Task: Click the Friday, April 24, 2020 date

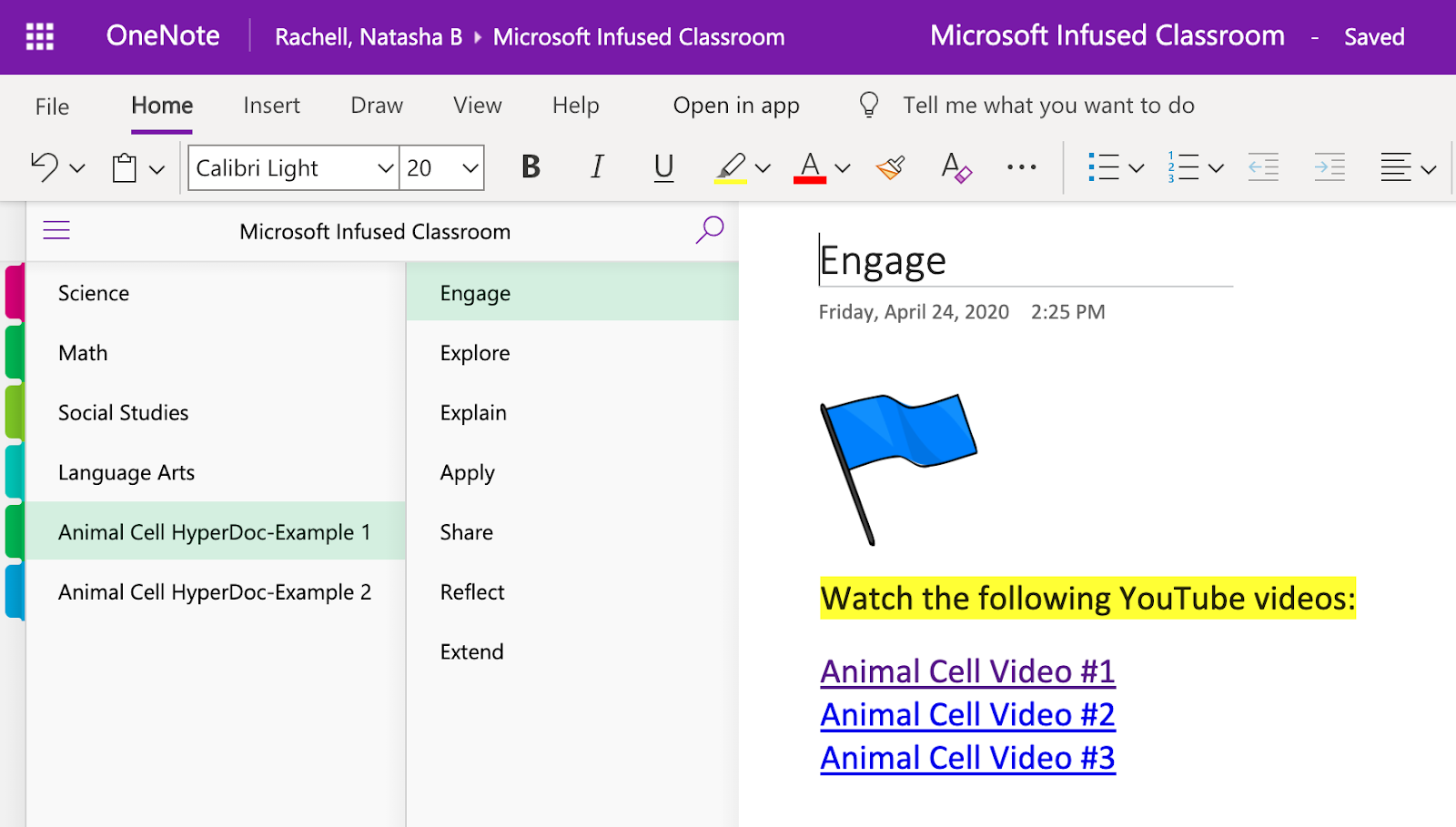Action: 914,312
